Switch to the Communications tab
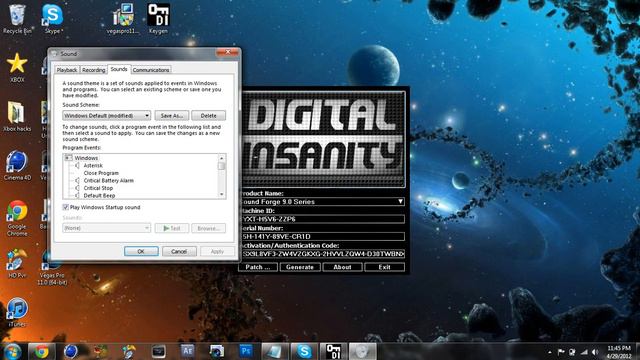The image size is (640, 360). [151, 70]
